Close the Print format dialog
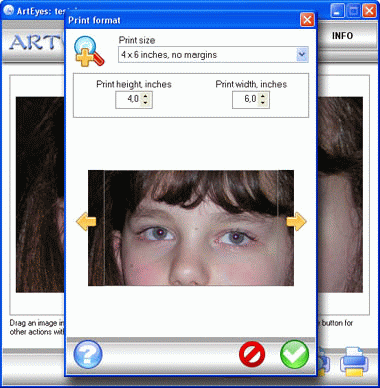Screen dimensions: 380x388 [x=307, y=20]
